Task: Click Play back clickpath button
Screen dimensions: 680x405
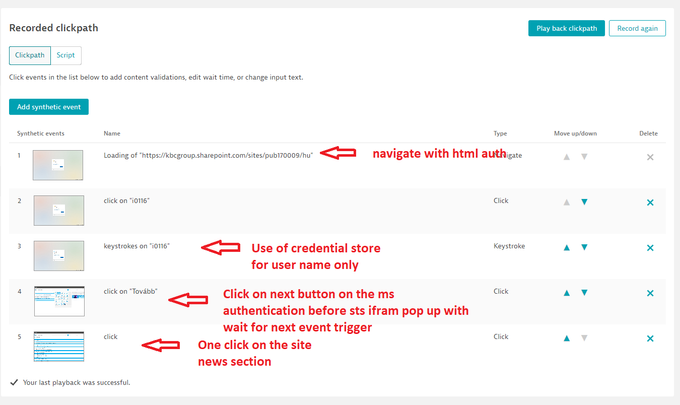Action: (566, 28)
